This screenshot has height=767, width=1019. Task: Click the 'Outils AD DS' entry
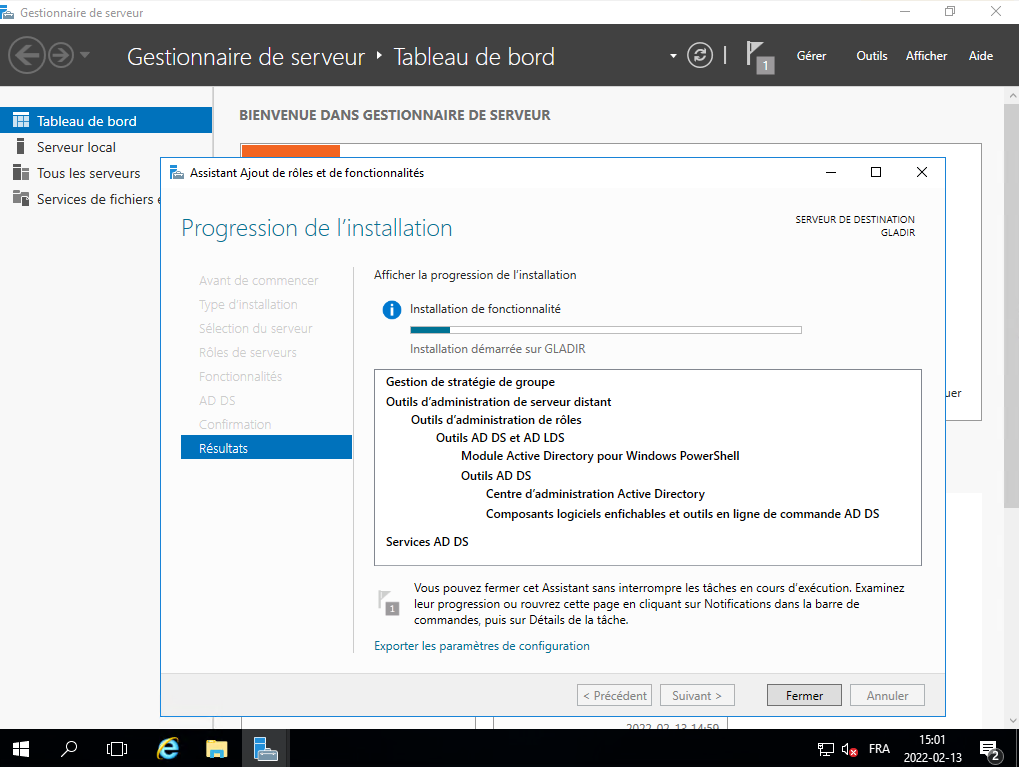click(496, 476)
